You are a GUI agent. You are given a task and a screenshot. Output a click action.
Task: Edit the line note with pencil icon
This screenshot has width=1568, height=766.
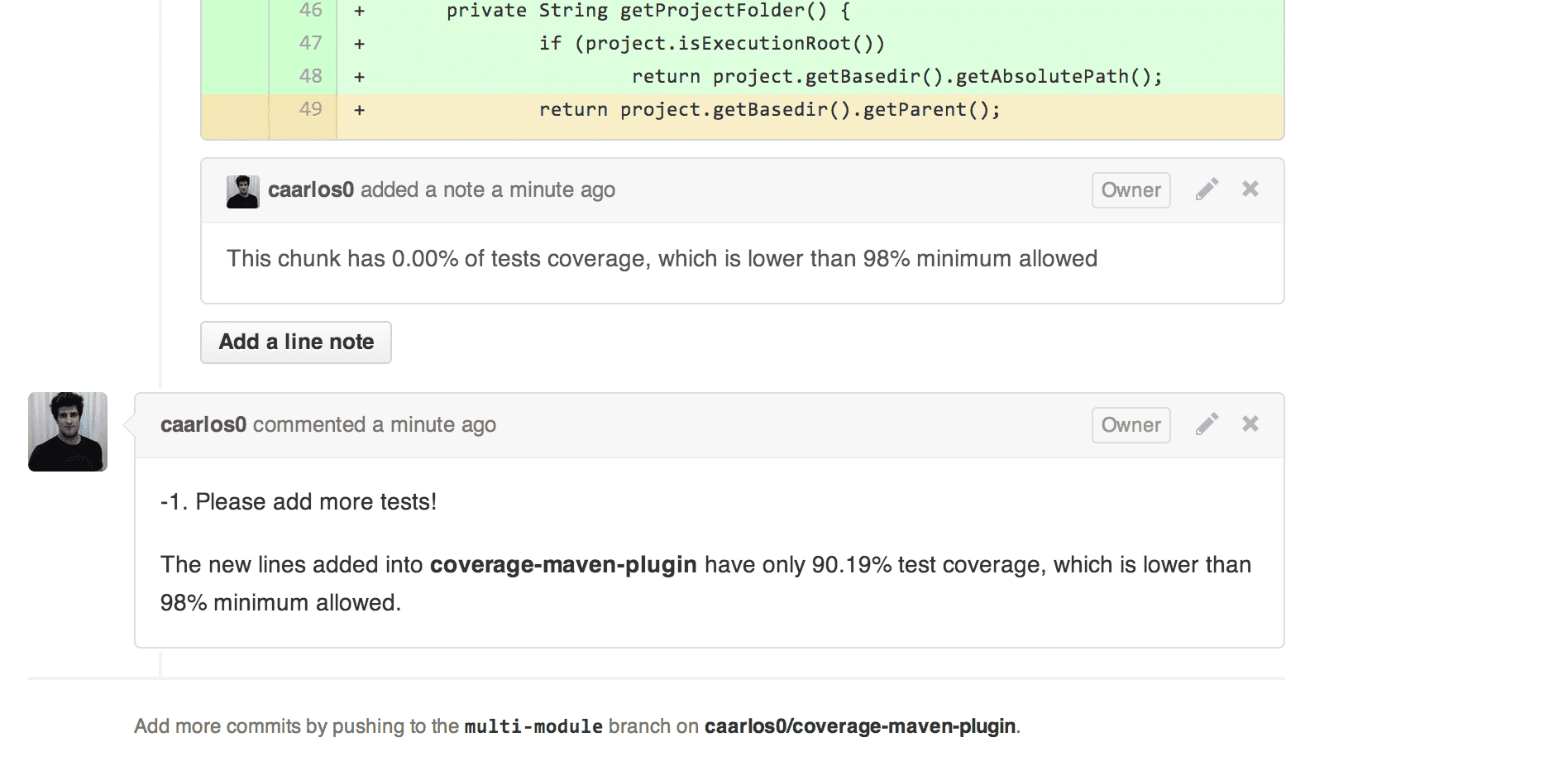tap(1207, 189)
